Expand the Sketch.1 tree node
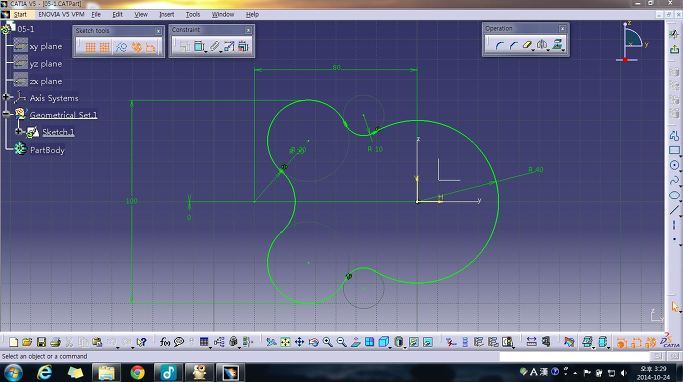 tap(19, 131)
